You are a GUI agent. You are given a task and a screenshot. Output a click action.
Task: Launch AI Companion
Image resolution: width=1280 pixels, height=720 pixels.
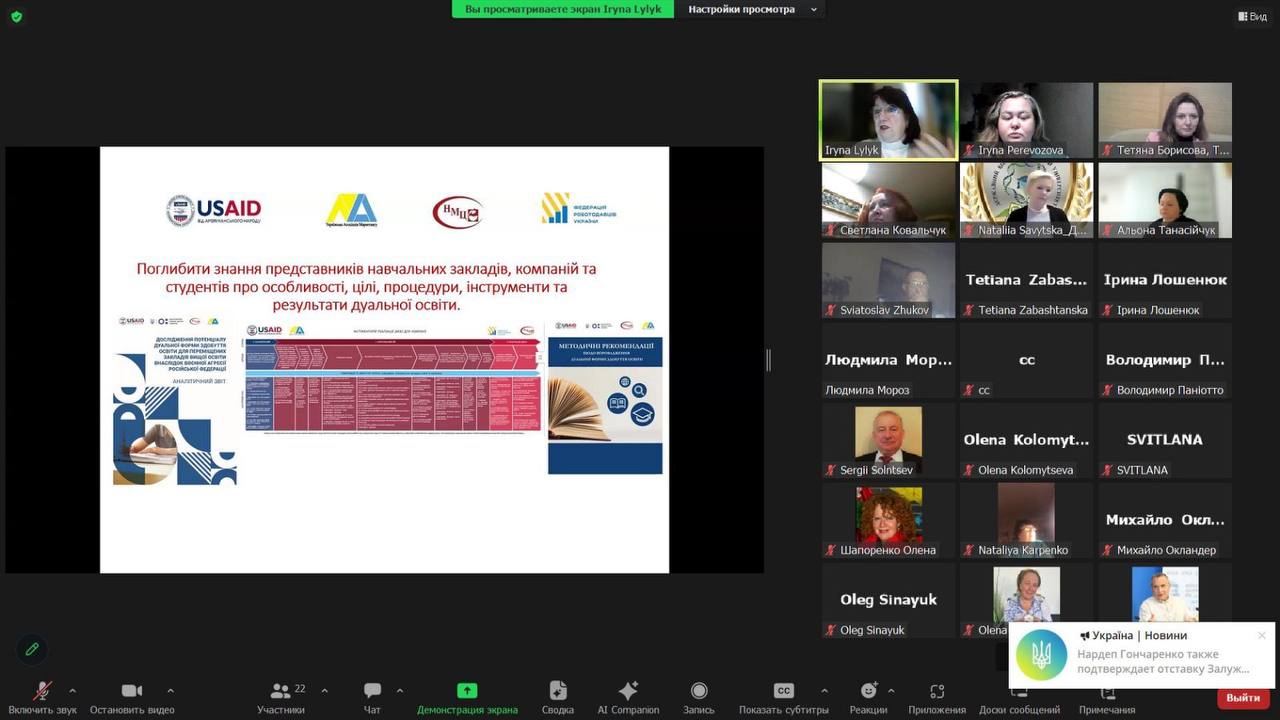pos(628,692)
